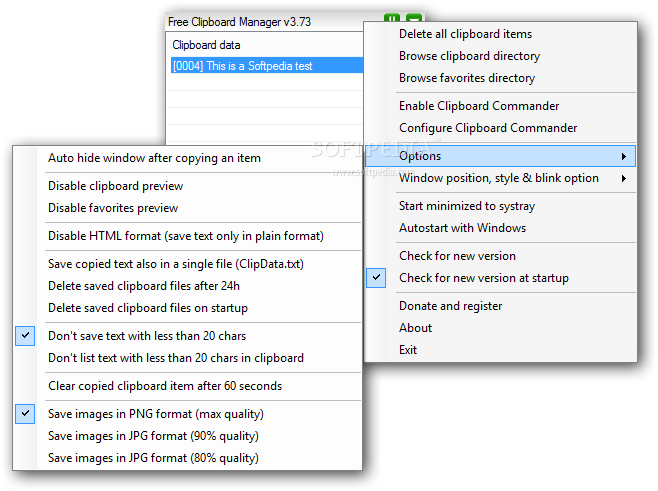The image size is (658, 491).
Task: Click 'Disable HTML format' option
Action: point(185,236)
